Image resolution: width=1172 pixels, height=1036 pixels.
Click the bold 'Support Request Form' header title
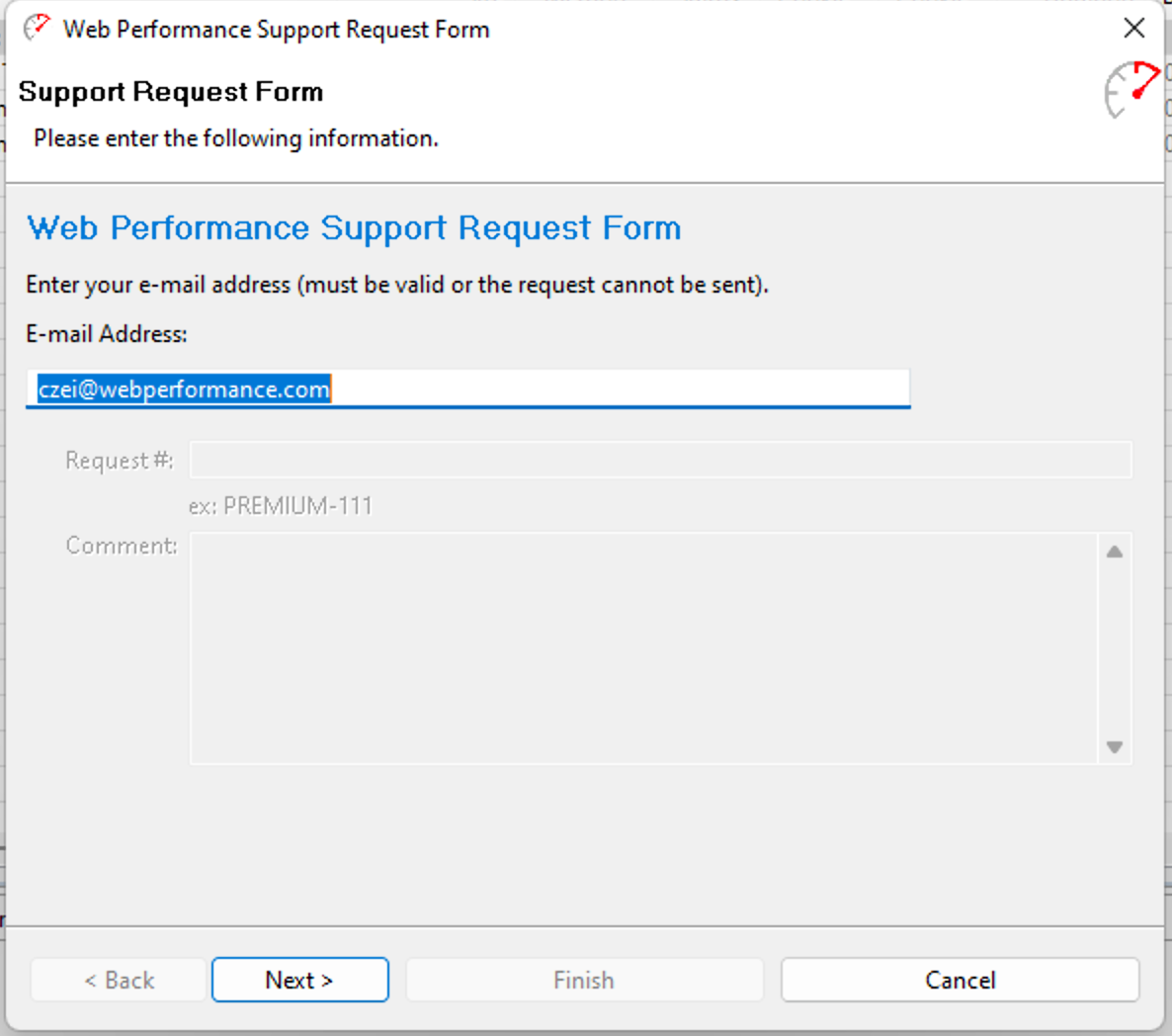click(x=171, y=92)
